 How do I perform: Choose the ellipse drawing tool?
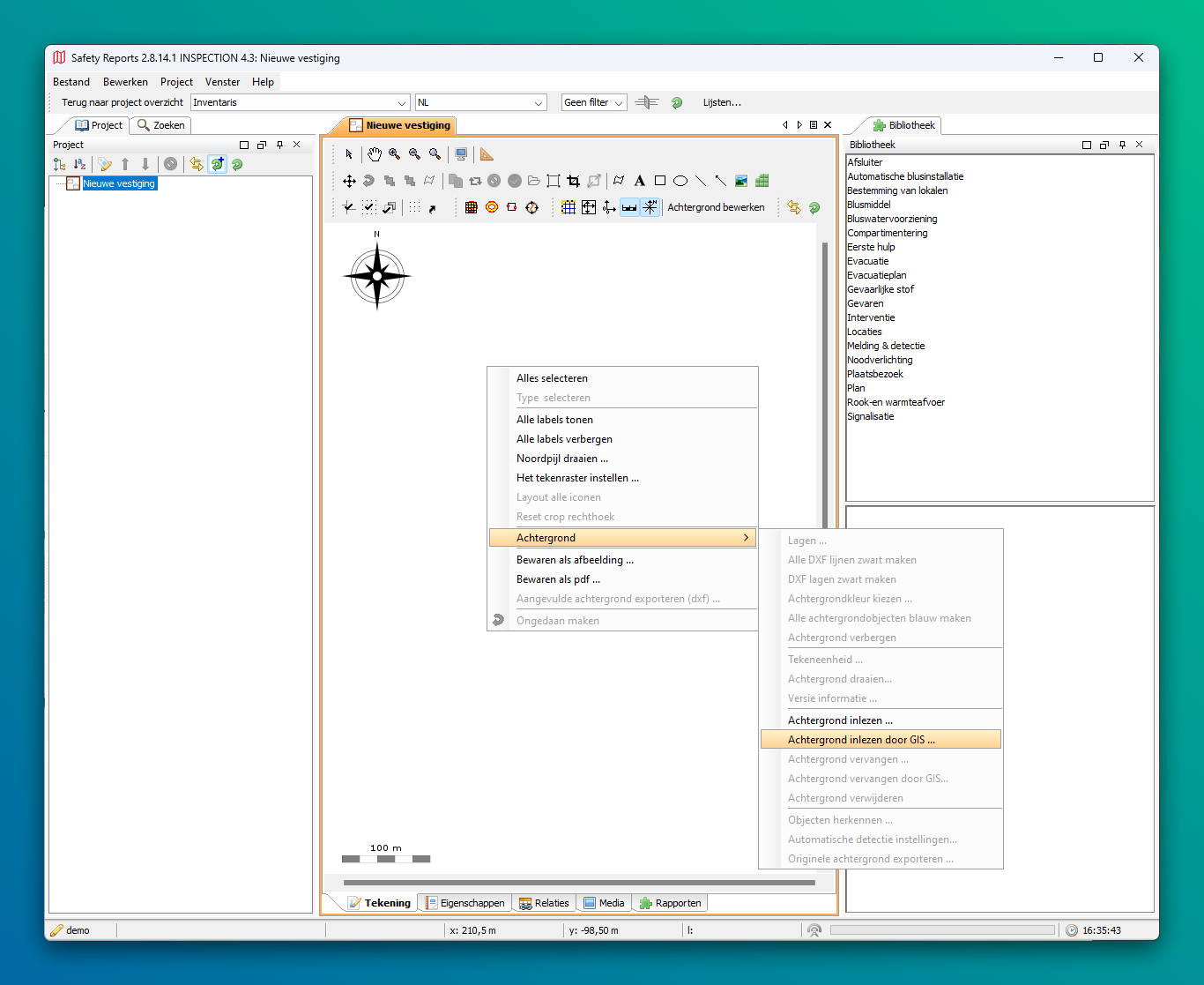pyautogui.click(x=680, y=181)
